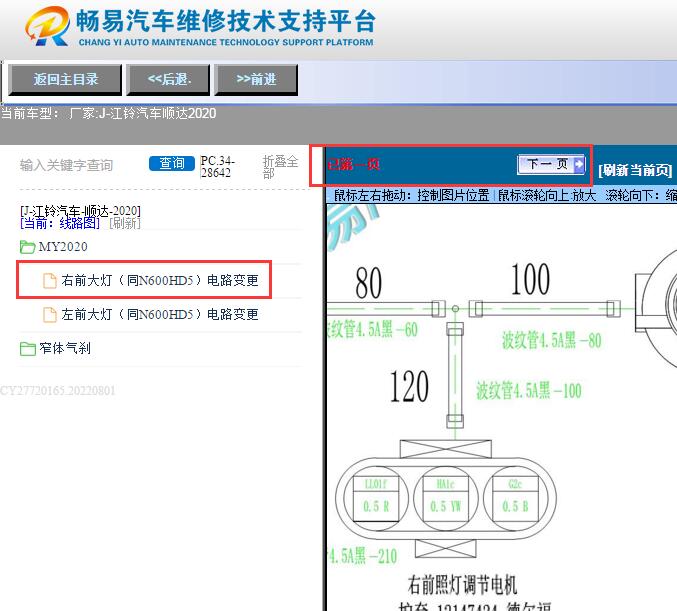Image resolution: width=677 pixels, height=611 pixels.
Task: Click the MY2020 folder icon
Action: pos(28,247)
